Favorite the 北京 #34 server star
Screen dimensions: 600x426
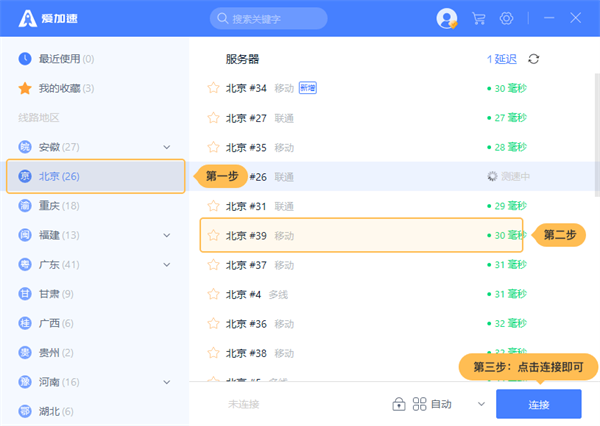212,88
